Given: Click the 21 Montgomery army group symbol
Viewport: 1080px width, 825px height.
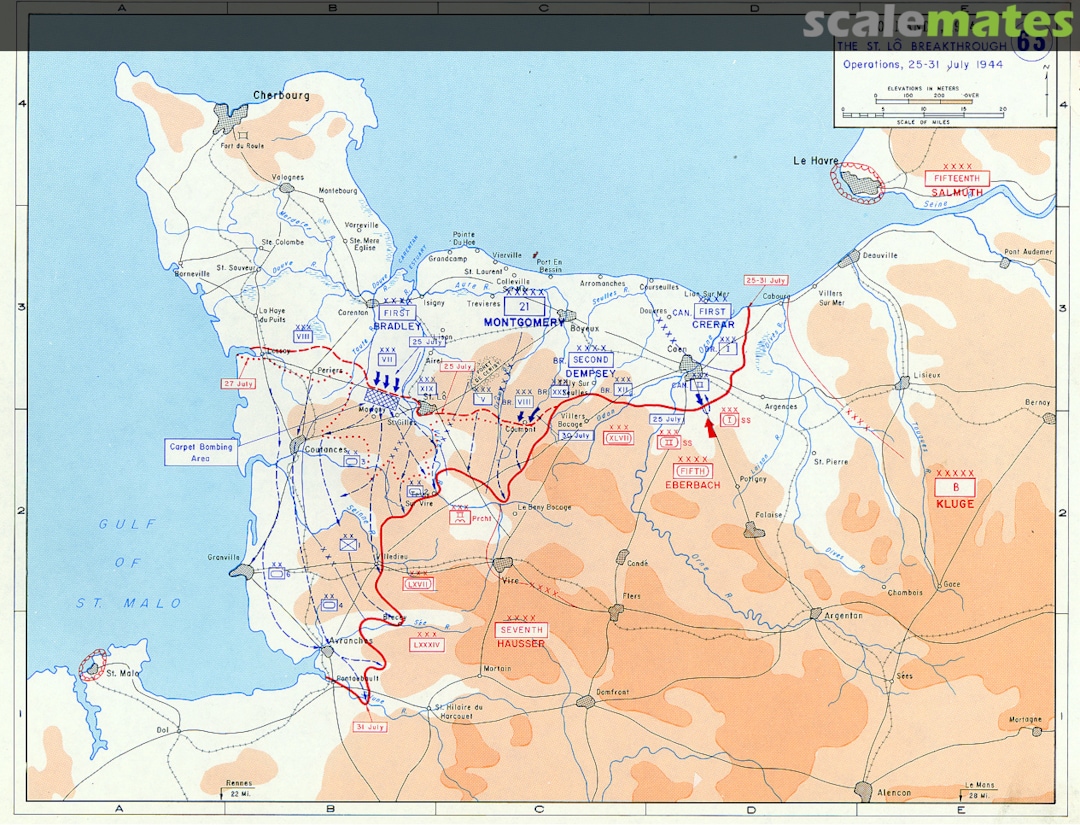Looking at the screenshot, I should (524, 307).
